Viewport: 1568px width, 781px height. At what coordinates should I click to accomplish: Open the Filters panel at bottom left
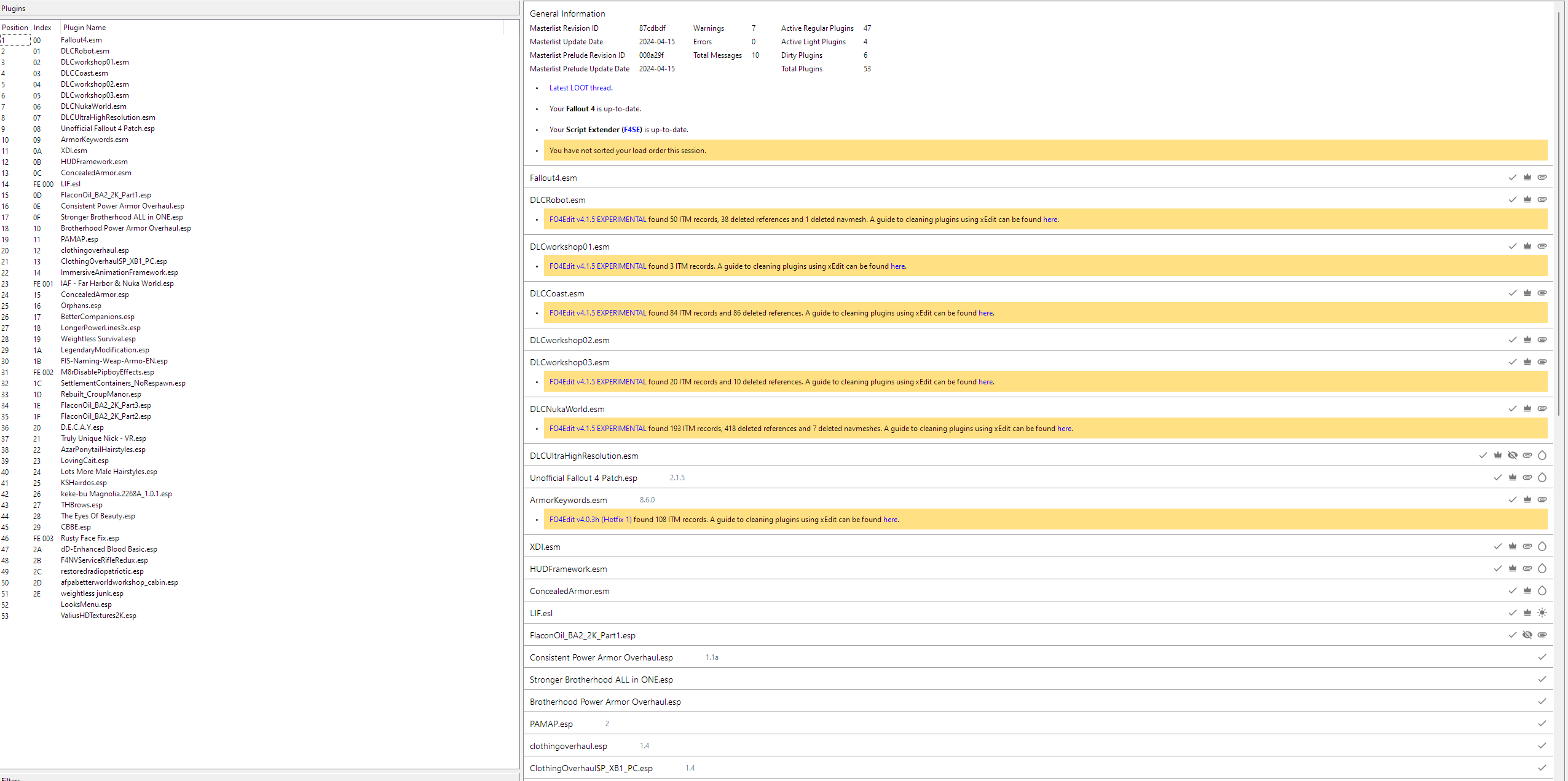coord(10,779)
